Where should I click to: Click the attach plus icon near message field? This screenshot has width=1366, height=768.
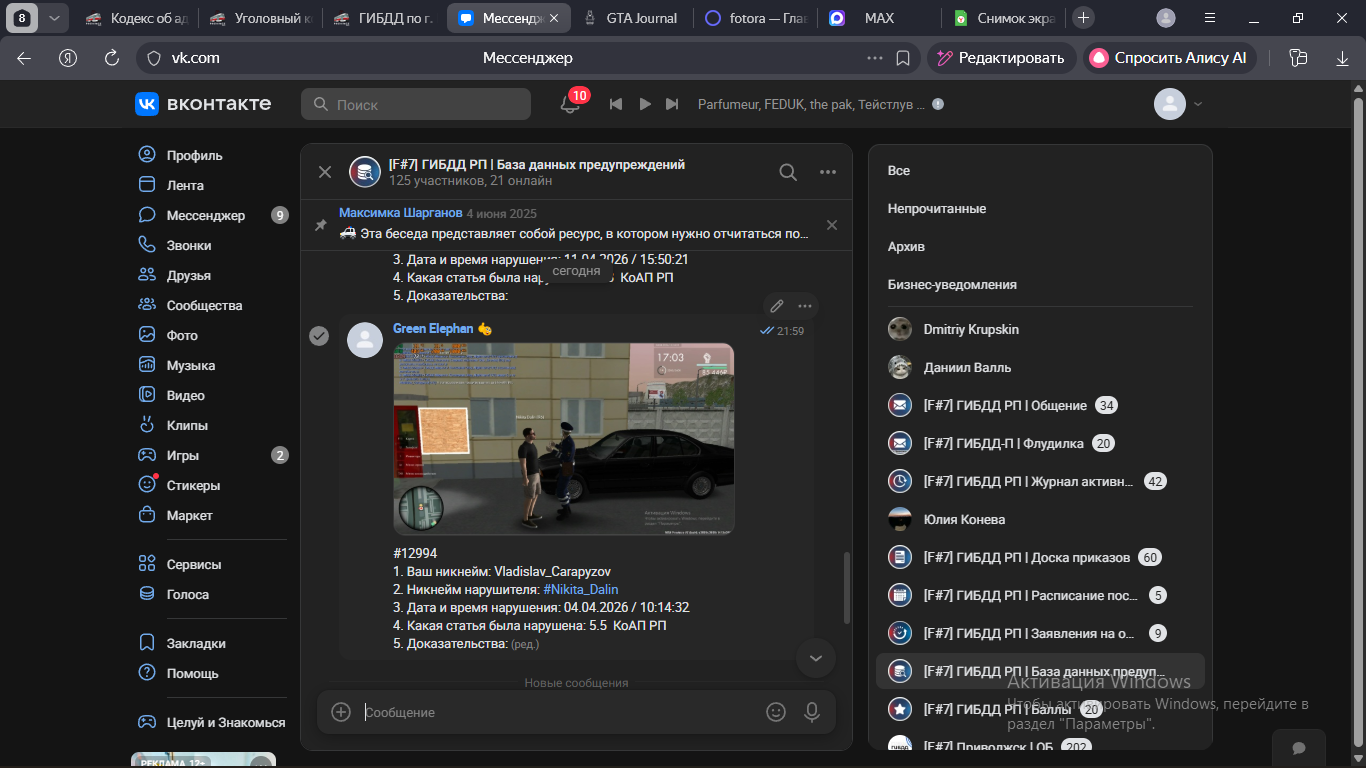coord(341,712)
